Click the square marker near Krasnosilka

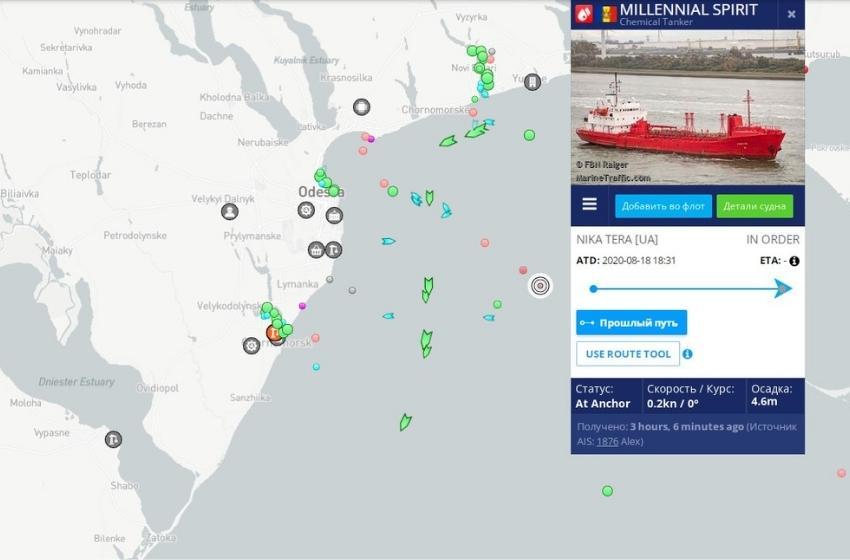coord(362,107)
